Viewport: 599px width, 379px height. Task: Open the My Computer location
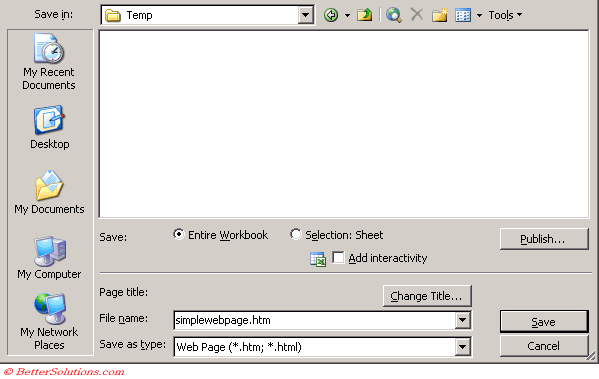pos(49,258)
